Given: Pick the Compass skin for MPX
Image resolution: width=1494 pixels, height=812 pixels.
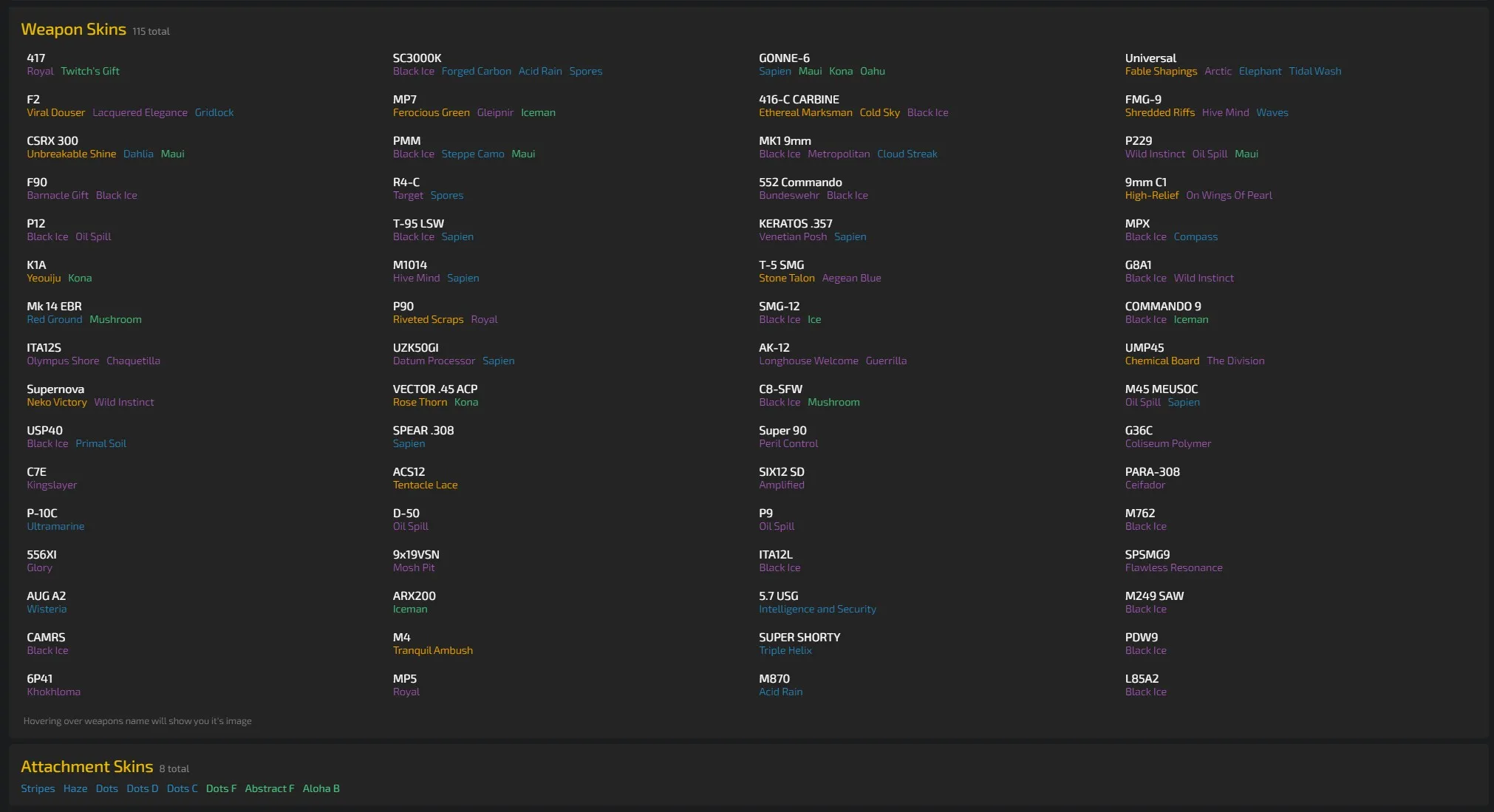Looking at the screenshot, I should coord(1195,236).
